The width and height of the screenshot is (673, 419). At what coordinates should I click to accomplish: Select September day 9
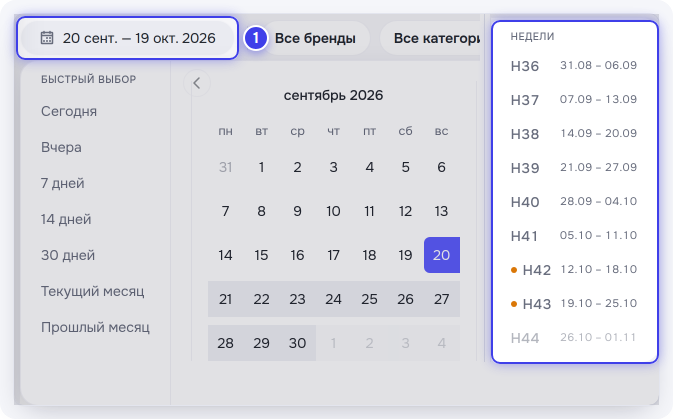point(297,211)
